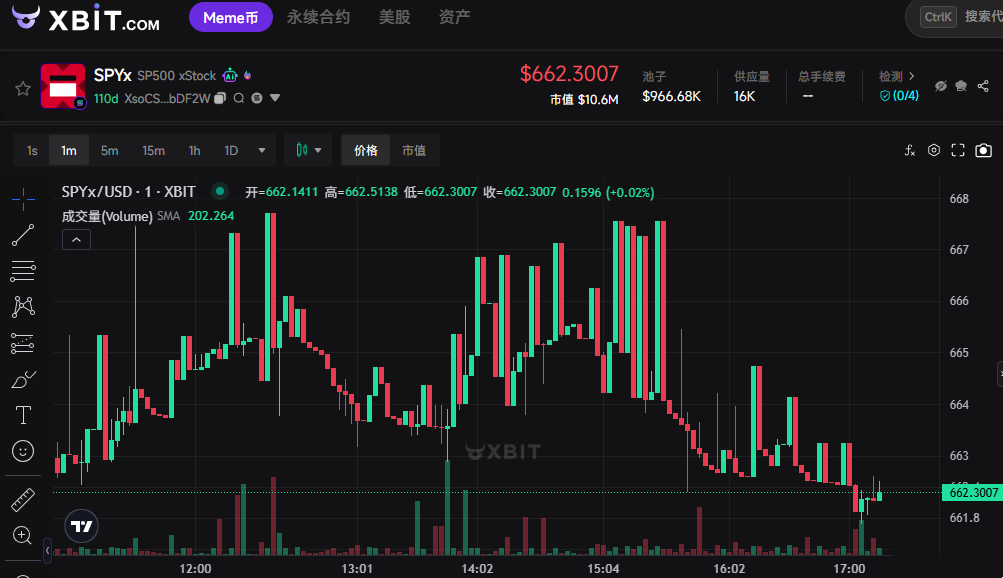
Task: Activate the ruler measure tool
Action: point(23,500)
